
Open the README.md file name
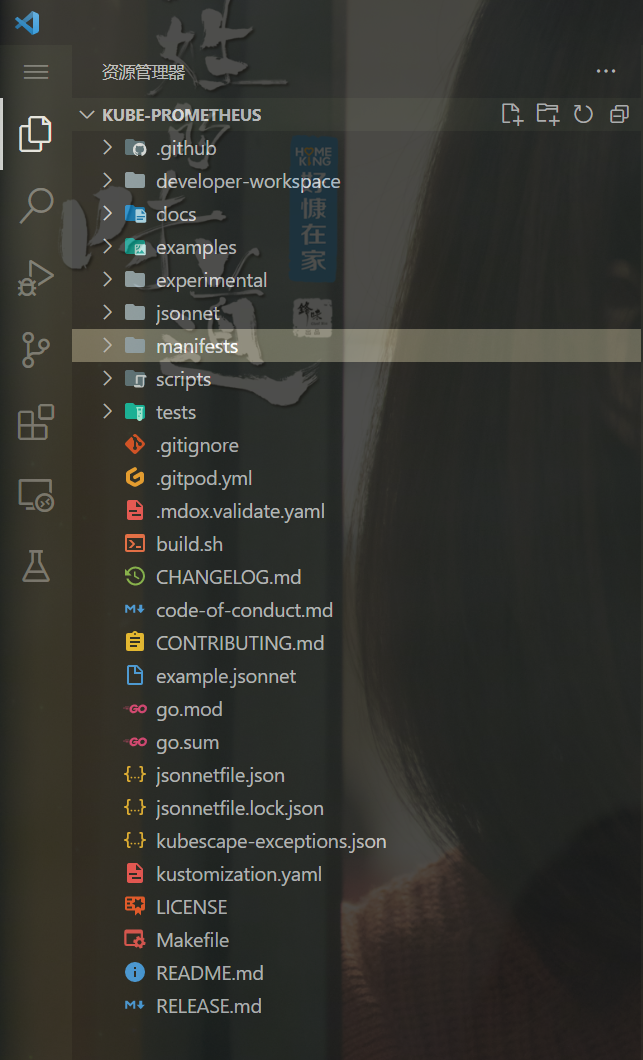[210, 973]
